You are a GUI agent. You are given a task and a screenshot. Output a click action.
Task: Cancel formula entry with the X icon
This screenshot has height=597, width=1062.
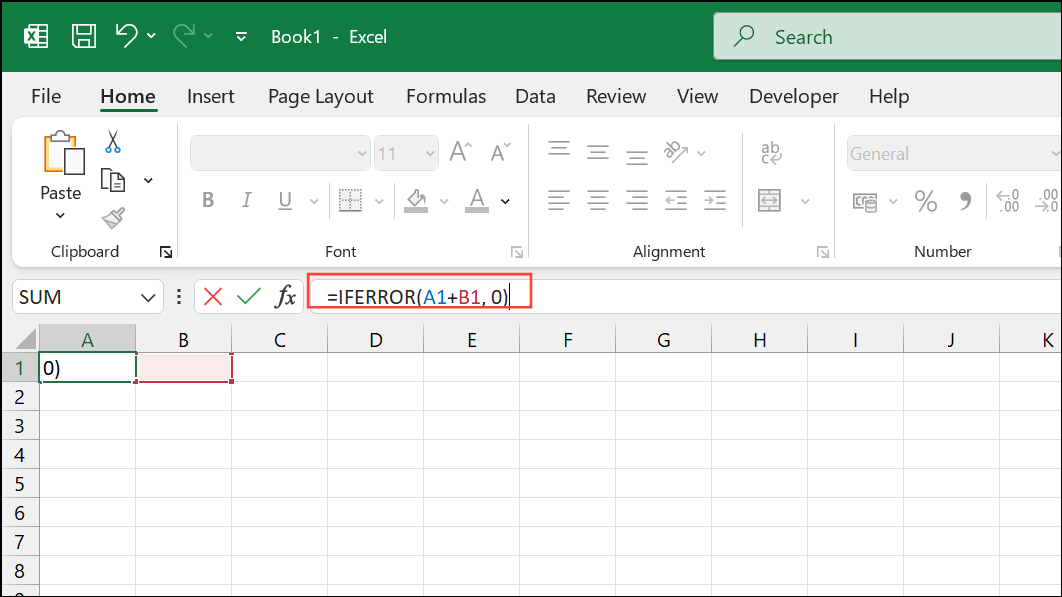click(213, 296)
